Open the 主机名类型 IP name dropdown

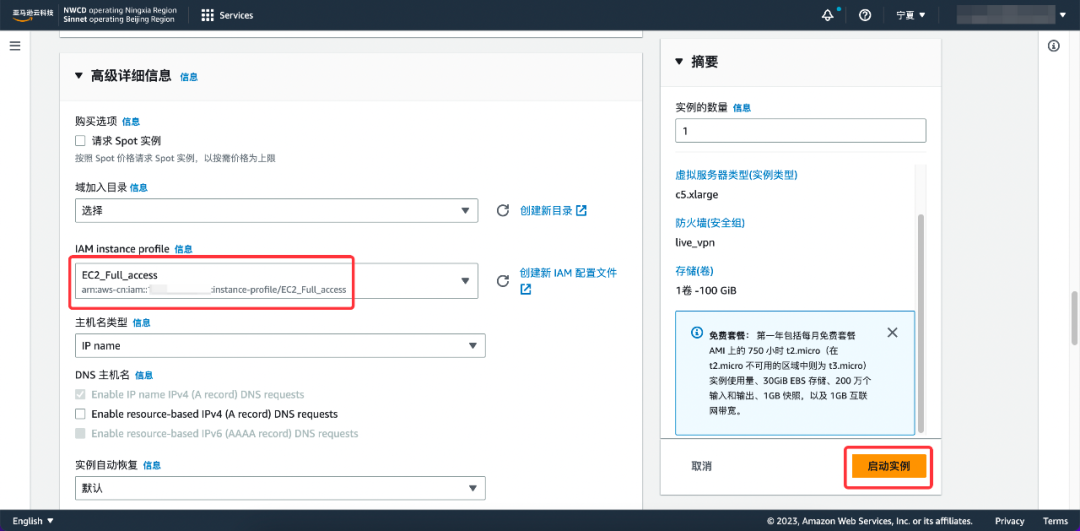point(280,346)
